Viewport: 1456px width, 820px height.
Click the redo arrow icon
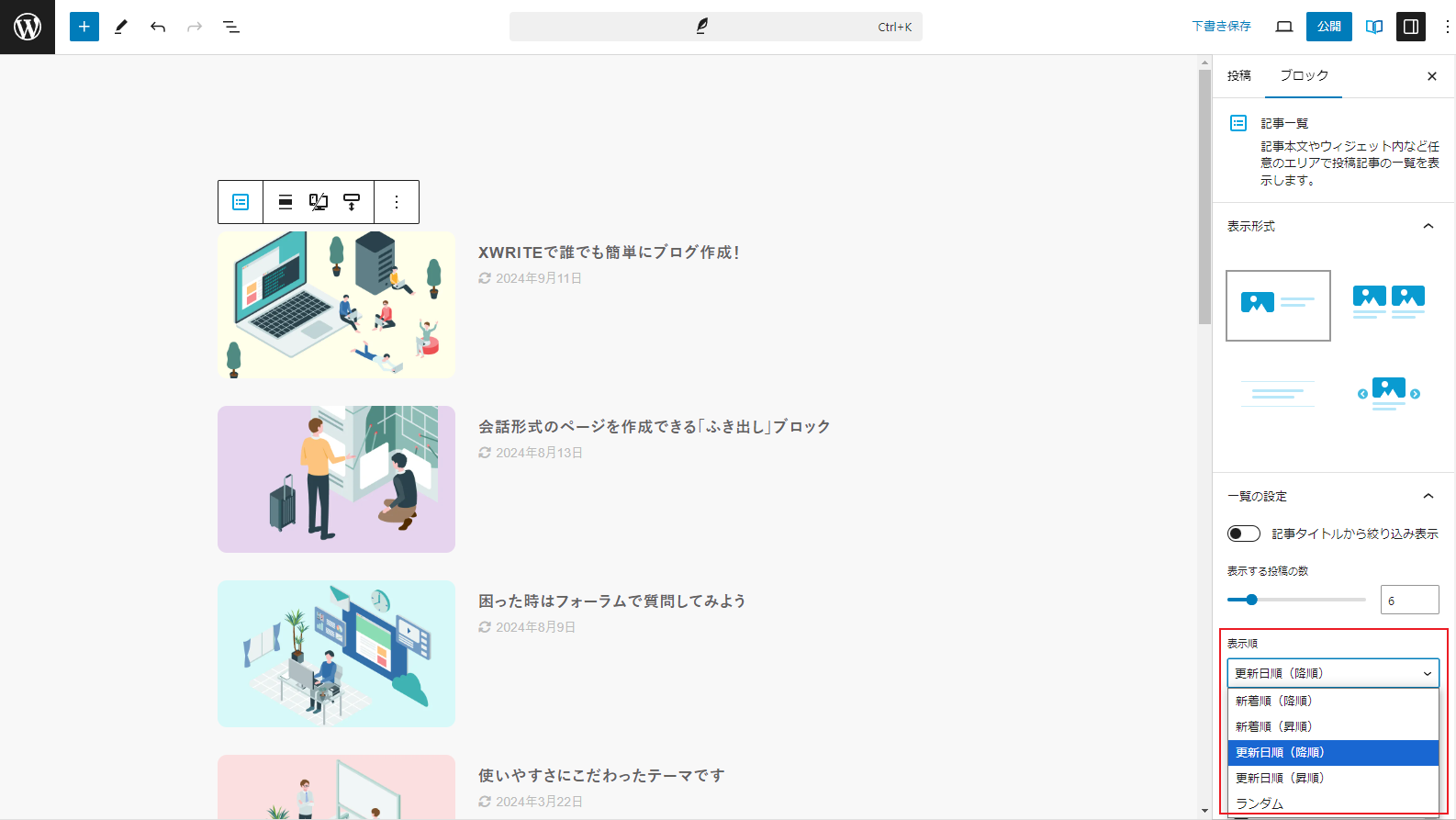point(195,27)
